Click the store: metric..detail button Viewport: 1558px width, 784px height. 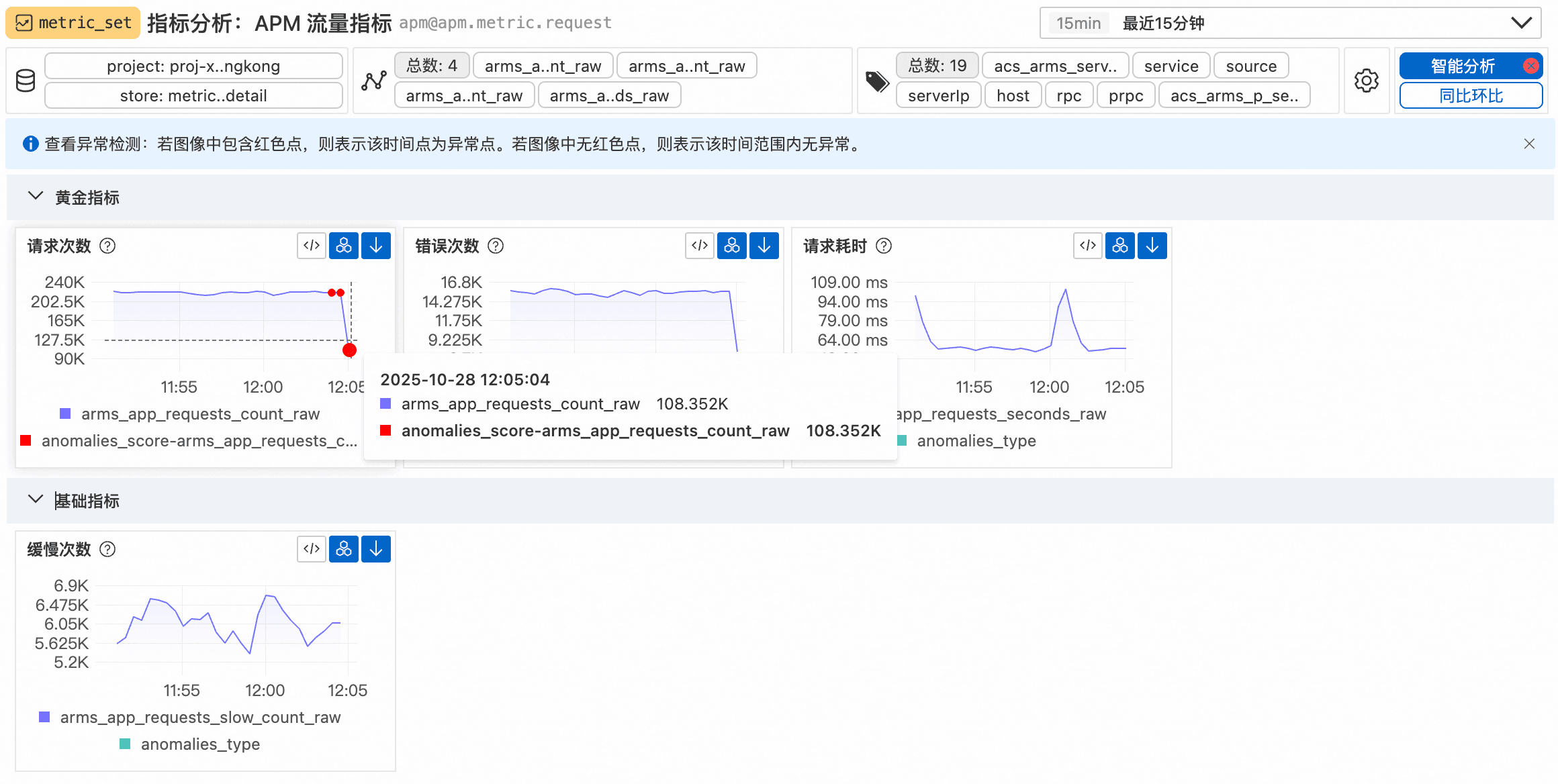click(x=193, y=96)
